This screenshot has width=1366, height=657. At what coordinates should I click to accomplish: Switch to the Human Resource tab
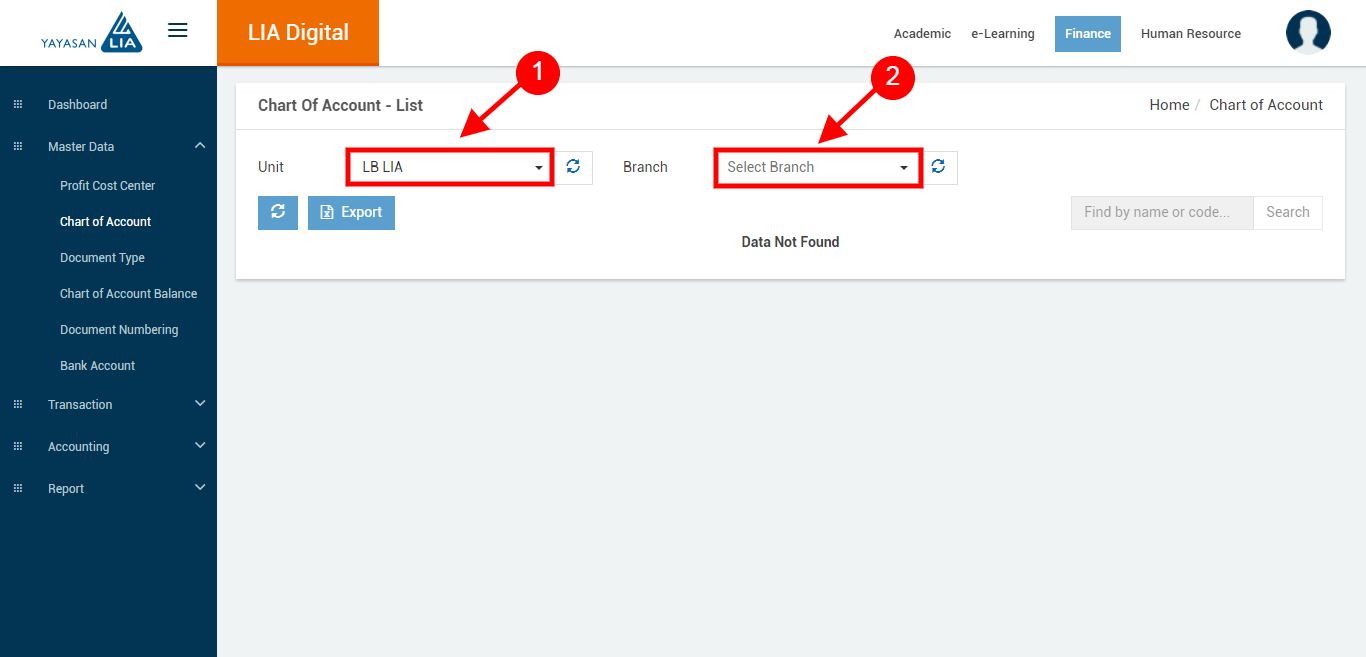pos(1190,34)
